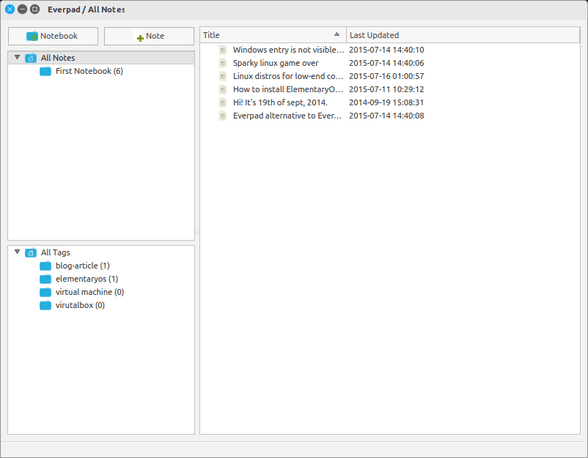Create a new Notebook using the Notebook button
Image resolution: width=588 pixels, height=458 pixels.
(53, 36)
